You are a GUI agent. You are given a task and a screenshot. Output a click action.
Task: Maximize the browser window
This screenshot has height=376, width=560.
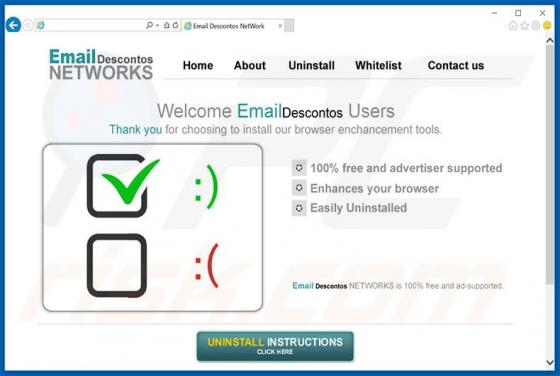click(x=518, y=13)
